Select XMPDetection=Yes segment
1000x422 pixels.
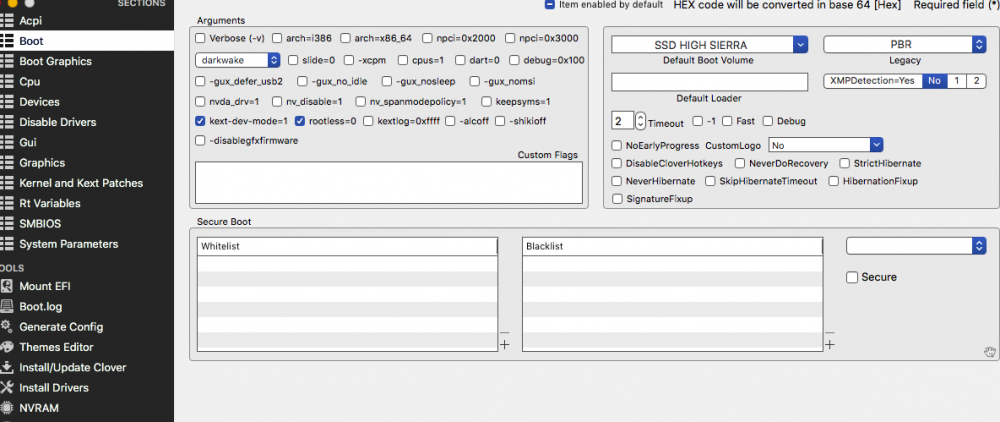(x=872, y=81)
